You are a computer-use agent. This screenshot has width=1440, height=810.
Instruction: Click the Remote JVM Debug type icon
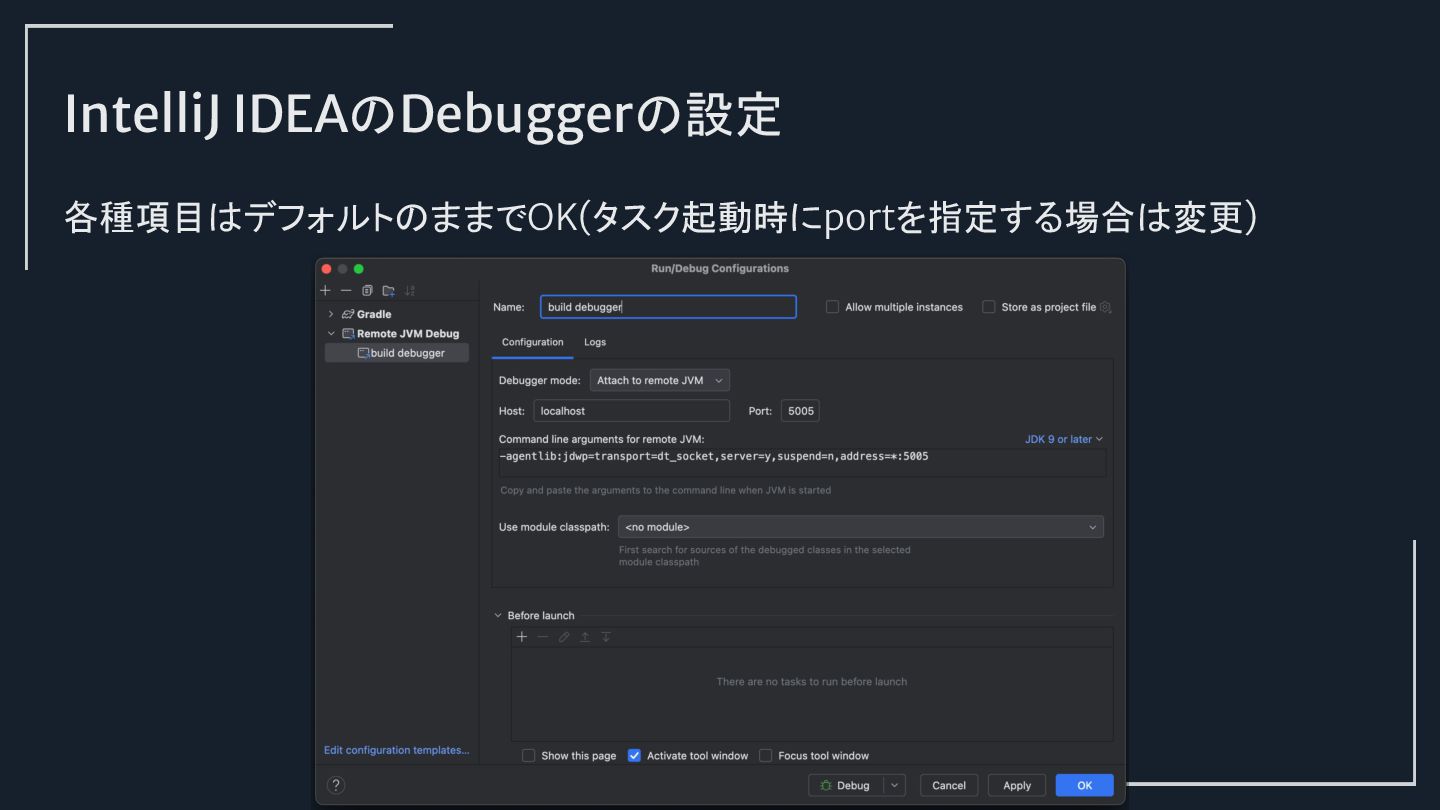coord(348,334)
